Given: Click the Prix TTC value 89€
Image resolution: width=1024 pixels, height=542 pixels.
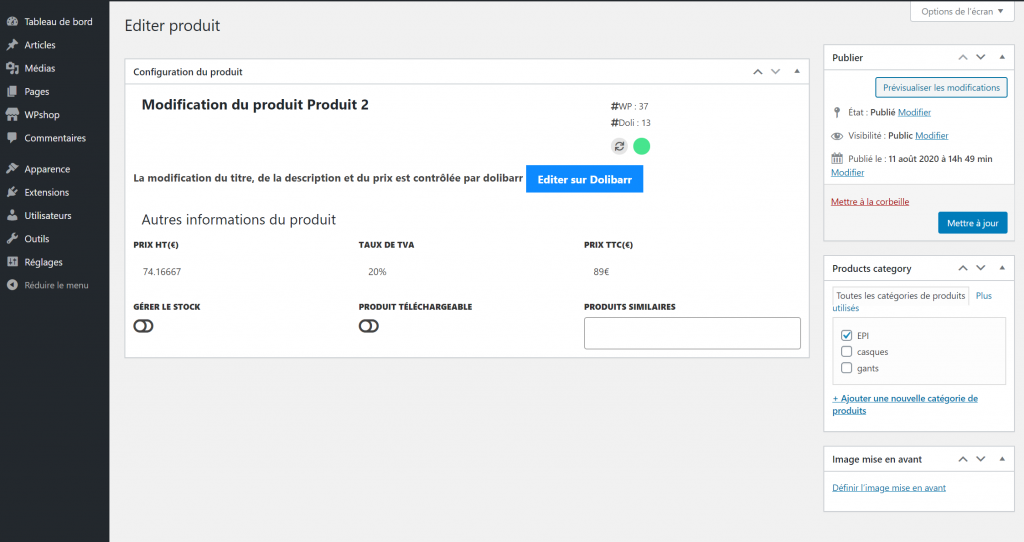Looking at the screenshot, I should pyautogui.click(x=601, y=272).
